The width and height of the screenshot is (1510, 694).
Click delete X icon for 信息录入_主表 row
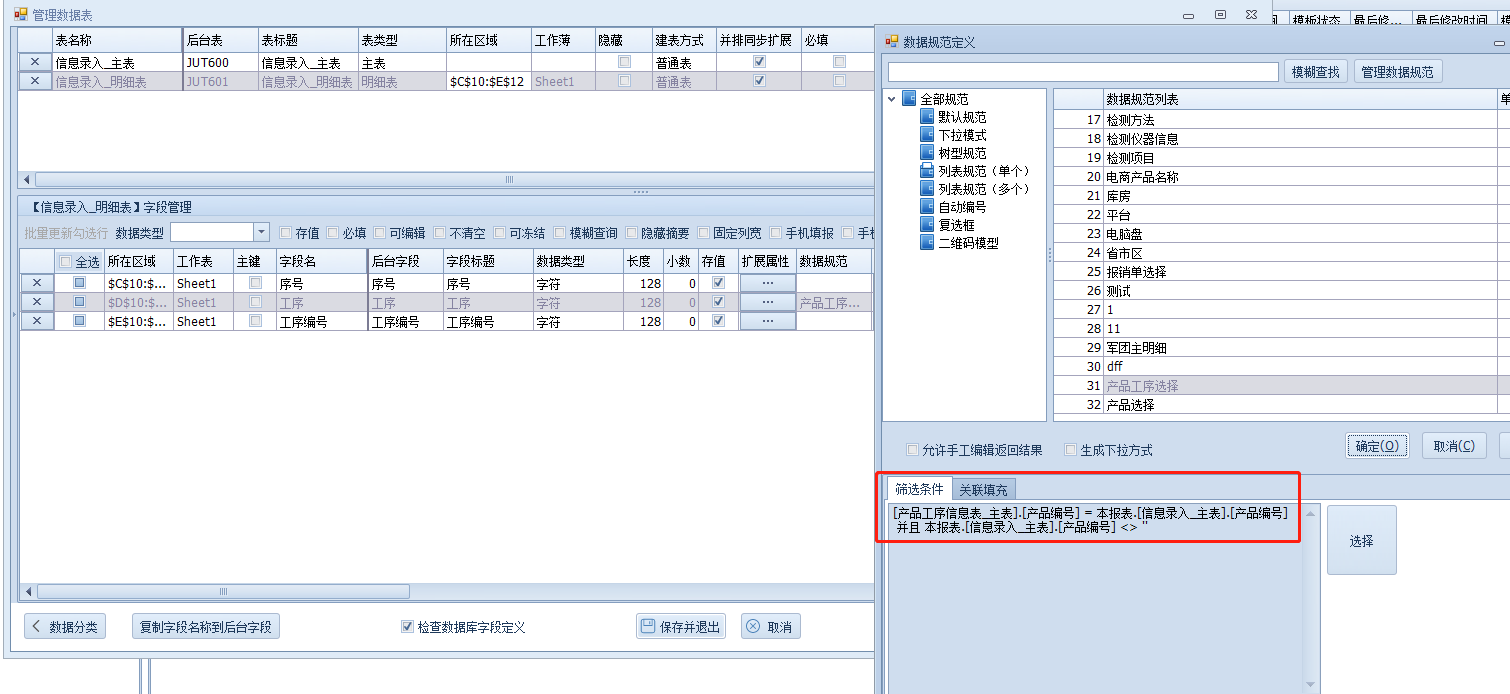point(36,62)
